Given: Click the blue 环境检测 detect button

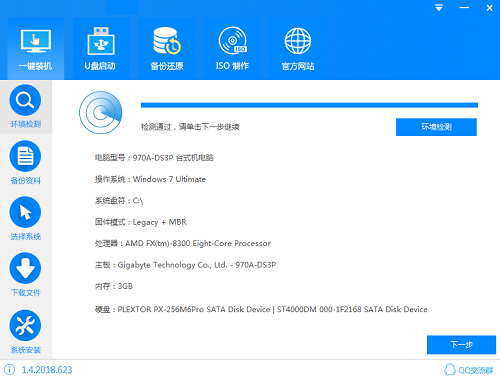Looking at the screenshot, I should coord(436,127).
